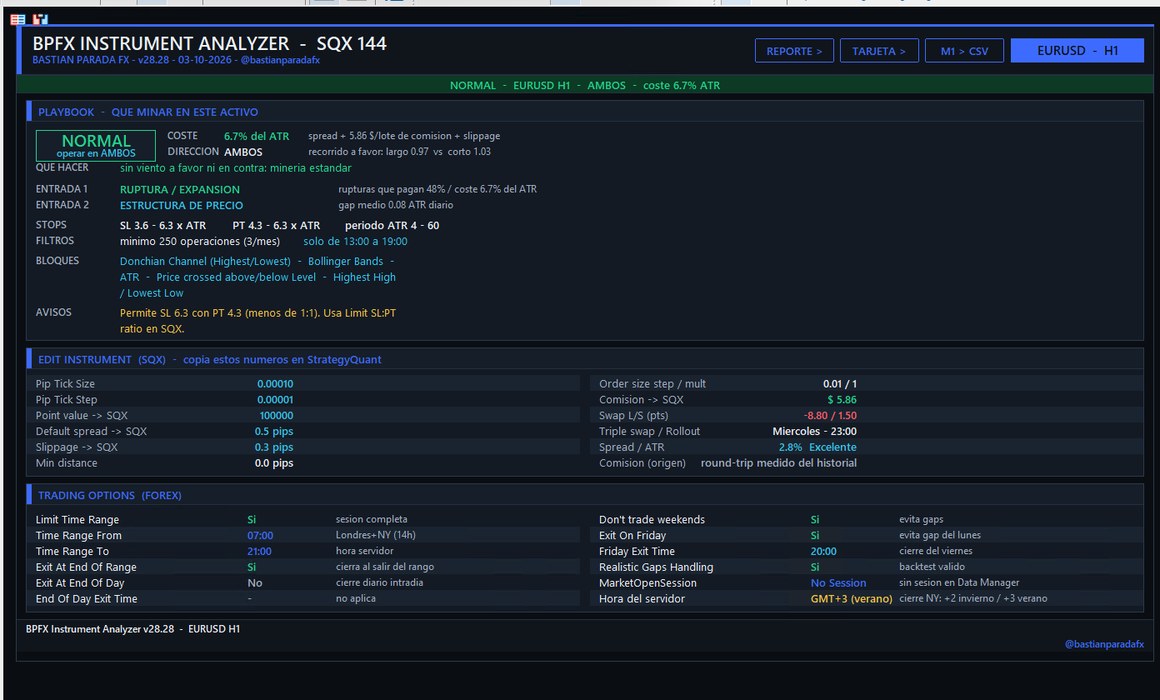Click the Default spread value 0.5 pips
Screen dimensions: 1160x700
274,431
